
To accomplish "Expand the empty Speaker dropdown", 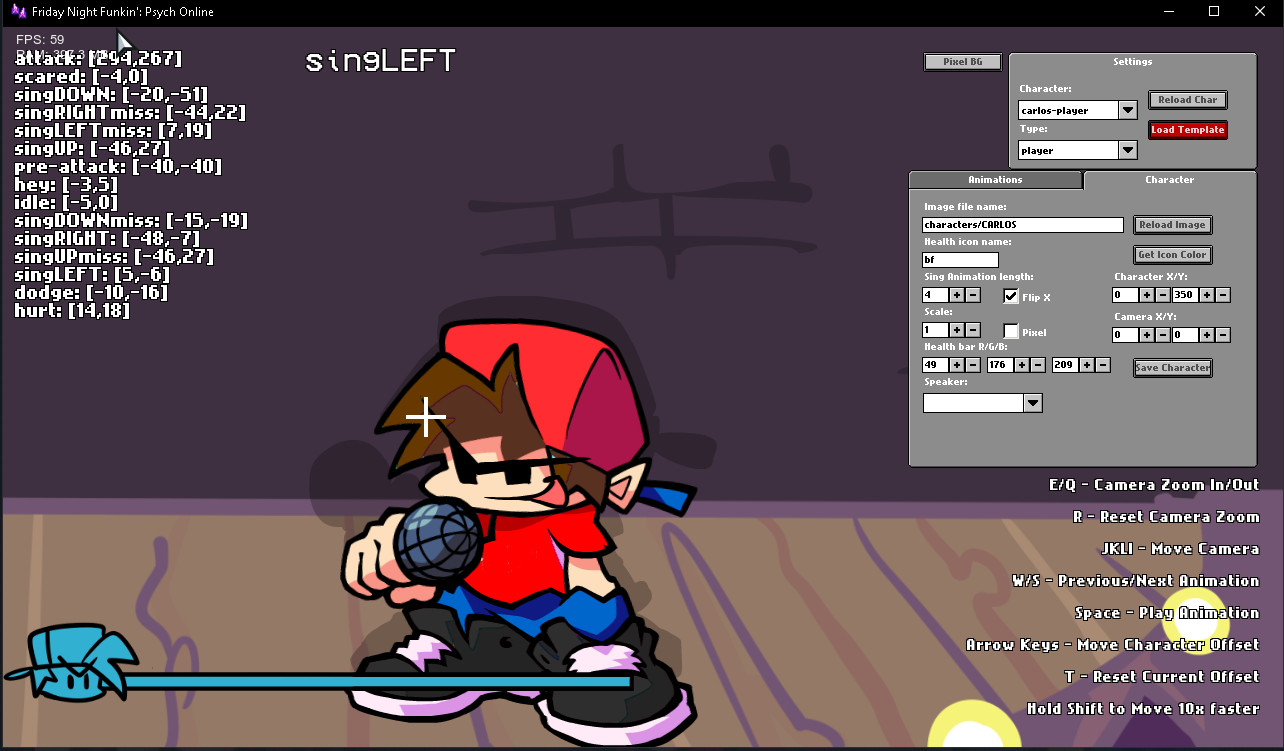I will pos(1033,403).
